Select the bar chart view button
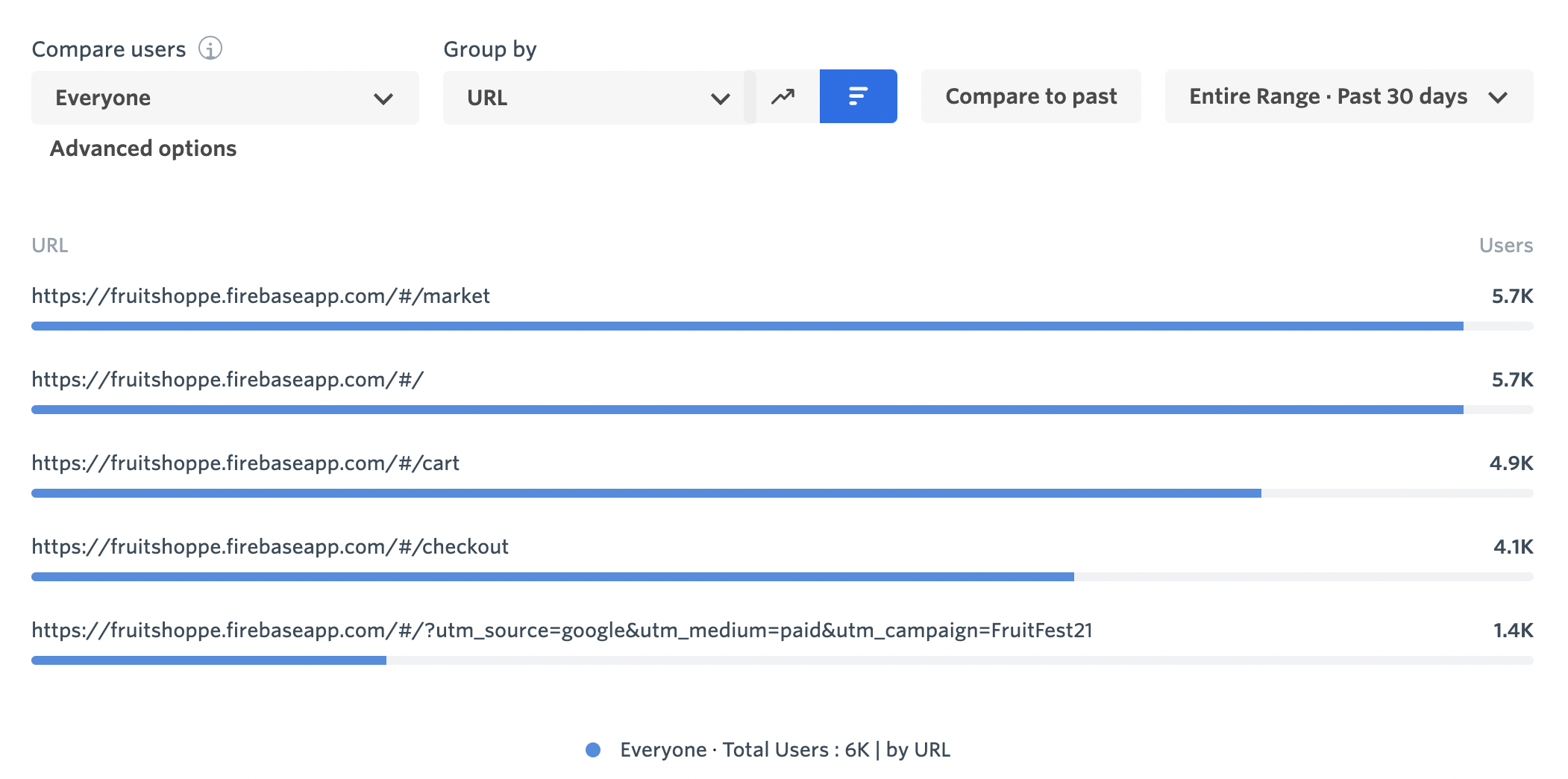This screenshot has width=1568, height=779. (x=858, y=97)
